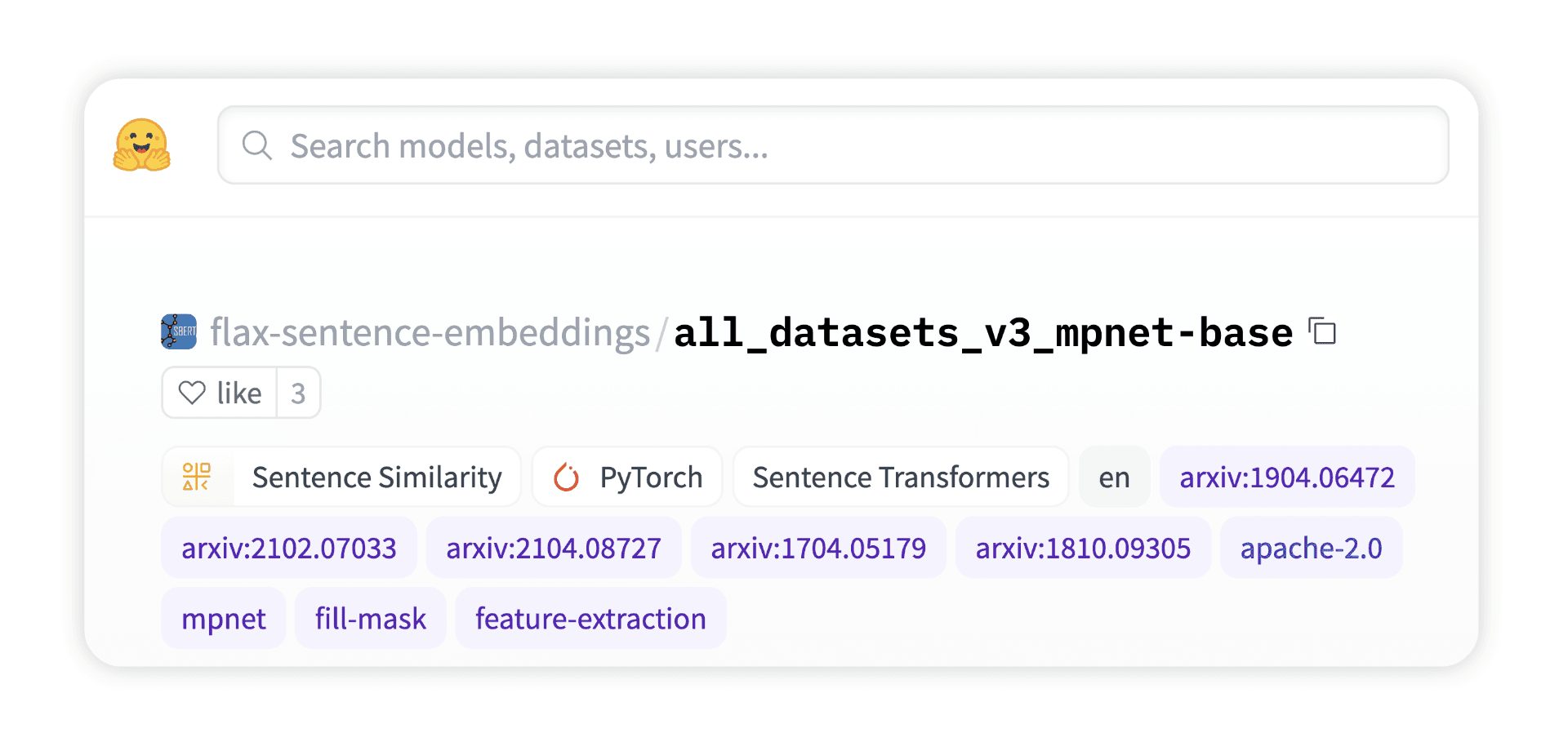This screenshot has width=1568, height=751.
Task: Focus the search models input field
Action: (833, 145)
